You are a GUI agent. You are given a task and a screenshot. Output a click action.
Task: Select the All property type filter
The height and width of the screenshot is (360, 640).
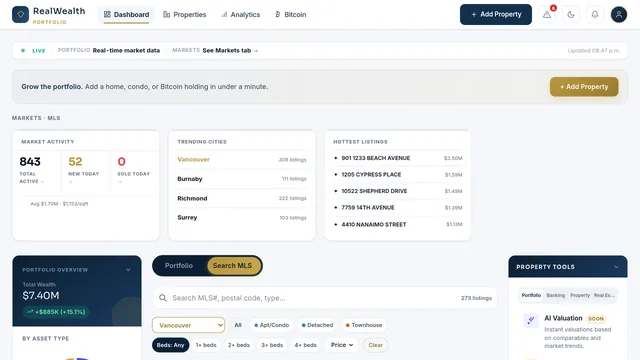(x=238, y=325)
